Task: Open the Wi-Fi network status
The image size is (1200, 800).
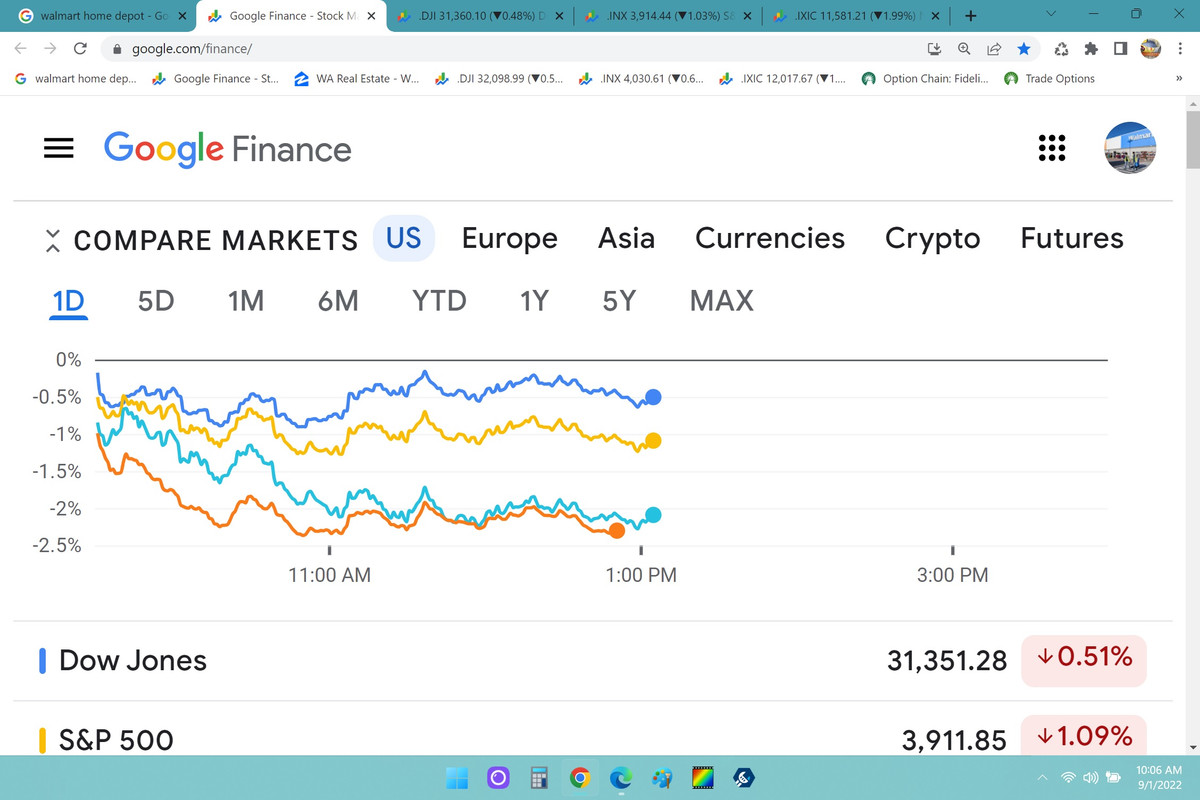Action: tap(1068, 778)
